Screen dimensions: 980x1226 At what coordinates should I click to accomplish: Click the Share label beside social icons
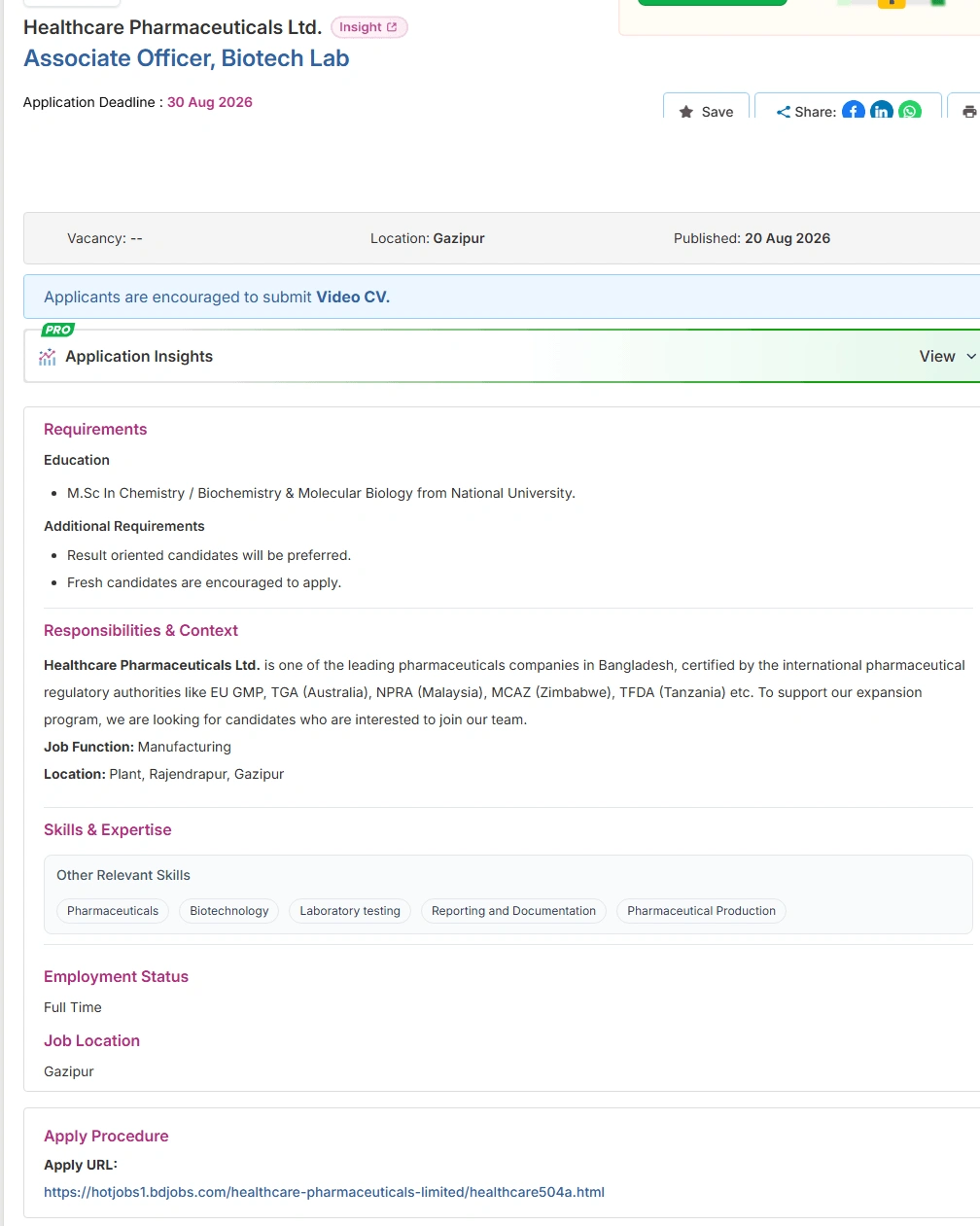(x=815, y=112)
